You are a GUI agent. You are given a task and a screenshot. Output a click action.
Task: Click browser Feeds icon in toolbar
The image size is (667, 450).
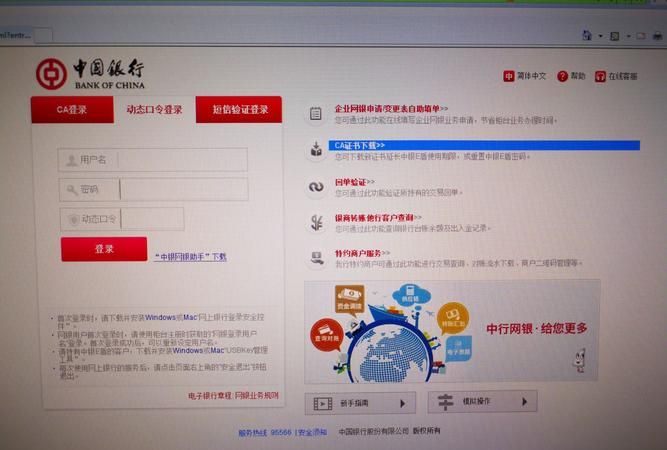[x=615, y=36]
